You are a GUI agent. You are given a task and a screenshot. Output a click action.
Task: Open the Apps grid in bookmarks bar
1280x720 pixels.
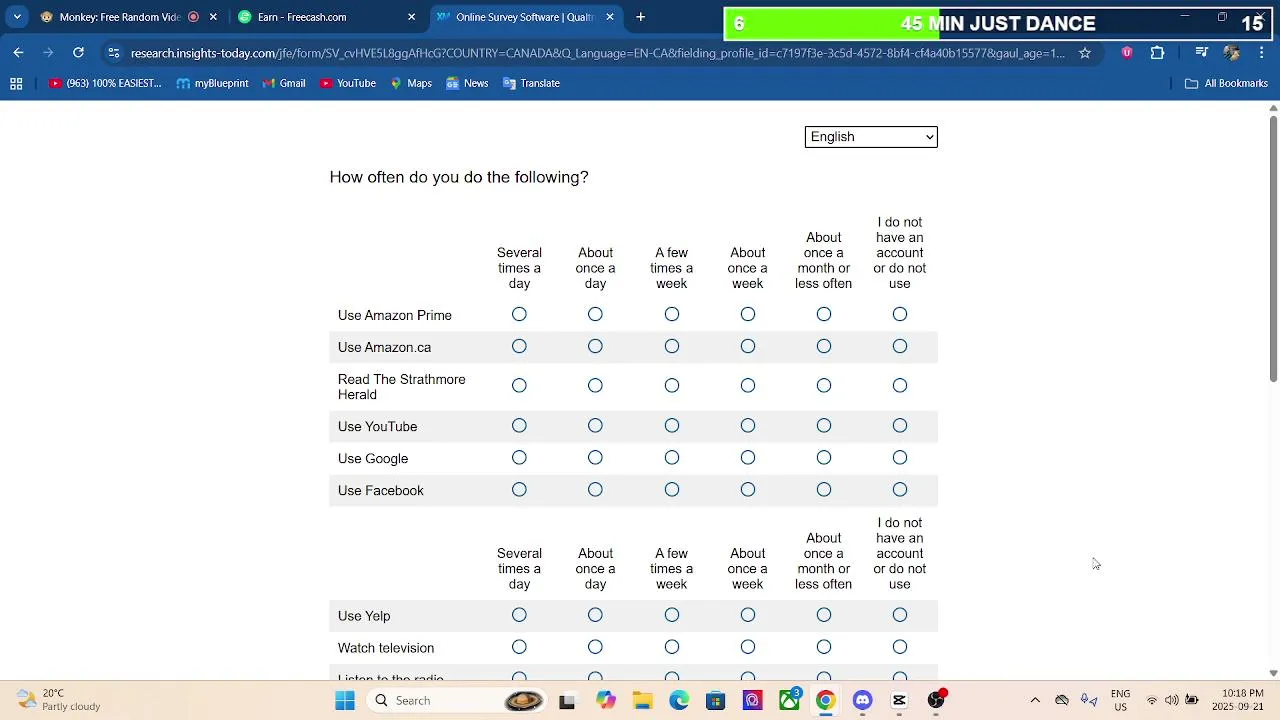16,84
